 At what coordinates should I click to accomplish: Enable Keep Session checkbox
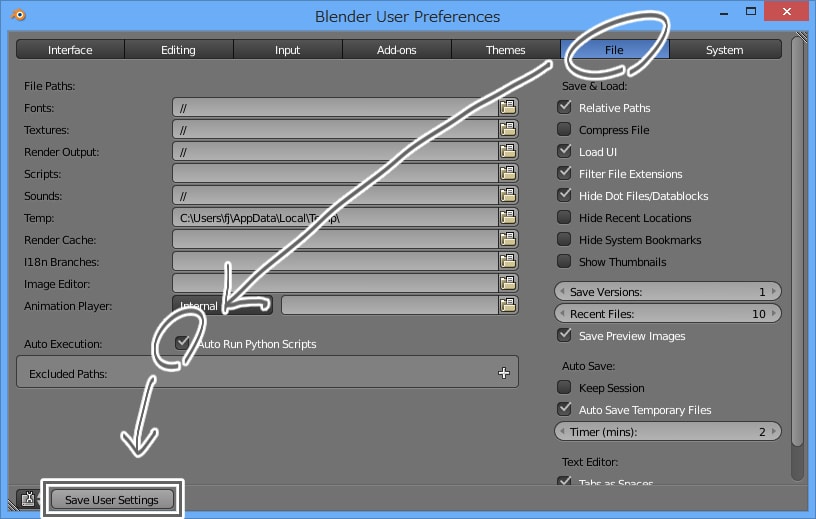coord(564,387)
